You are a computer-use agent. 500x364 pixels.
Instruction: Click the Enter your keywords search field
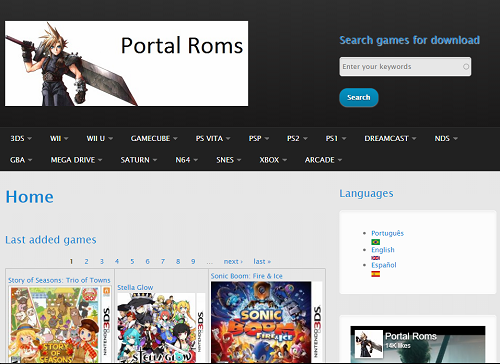point(405,67)
